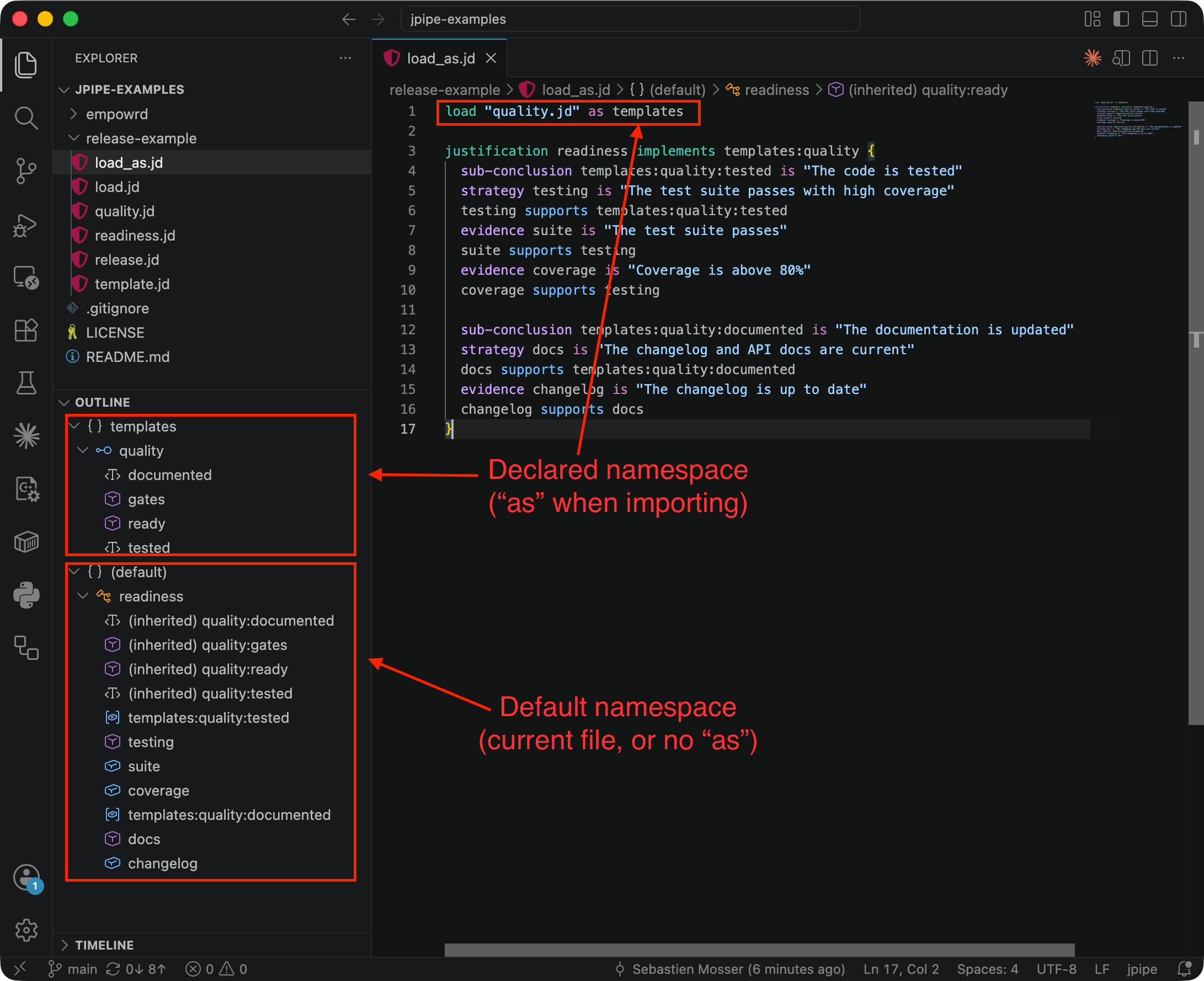Click release-example in breadcrumb
1204x981 pixels.
tap(445, 90)
